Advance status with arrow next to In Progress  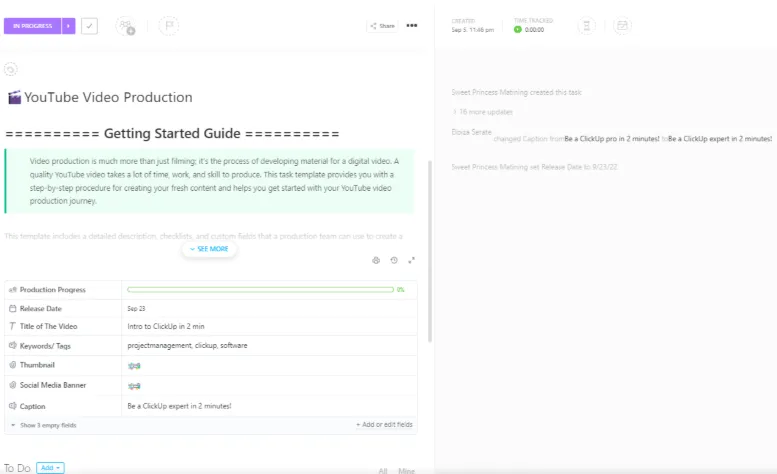68,26
